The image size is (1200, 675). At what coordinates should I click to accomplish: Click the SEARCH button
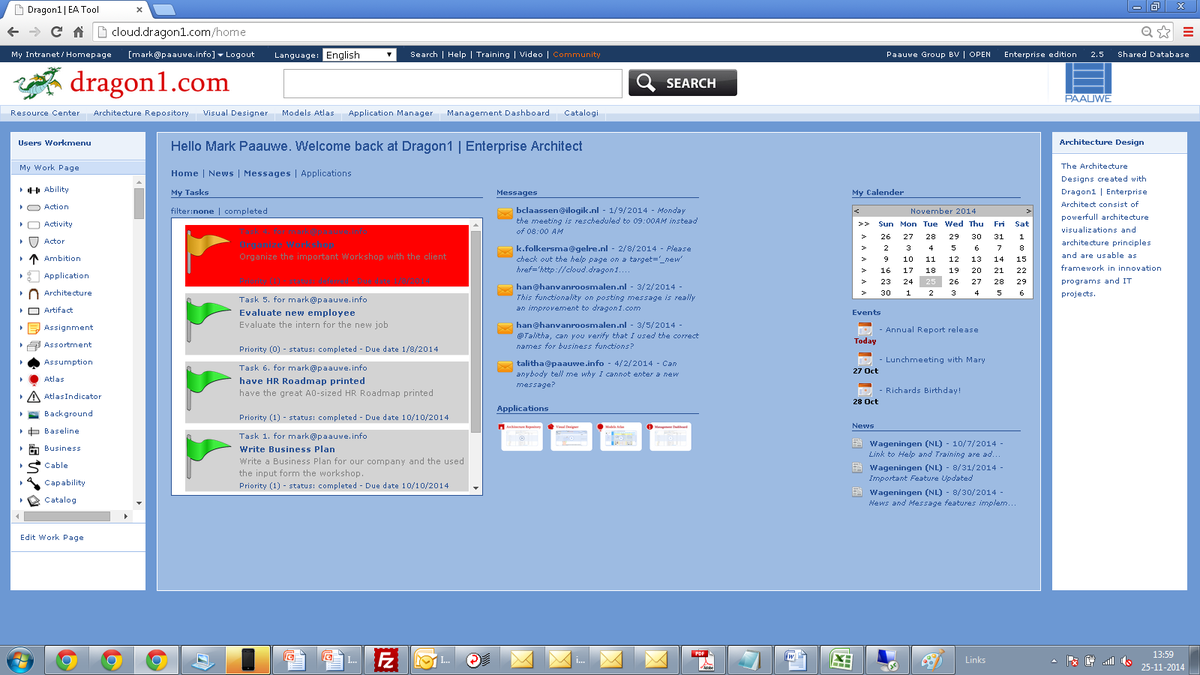(x=683, y=83)
